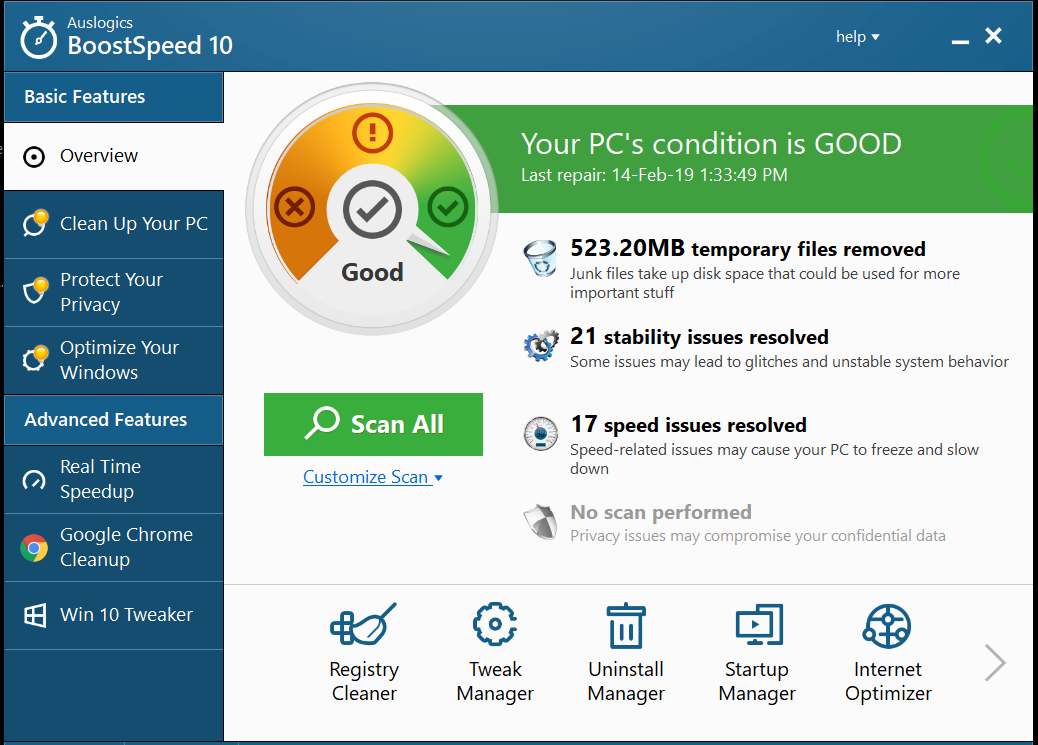Click the speedometer icon beside Real Time Speedup
The height and width of the screenshot is (745, 1038).
34,479
